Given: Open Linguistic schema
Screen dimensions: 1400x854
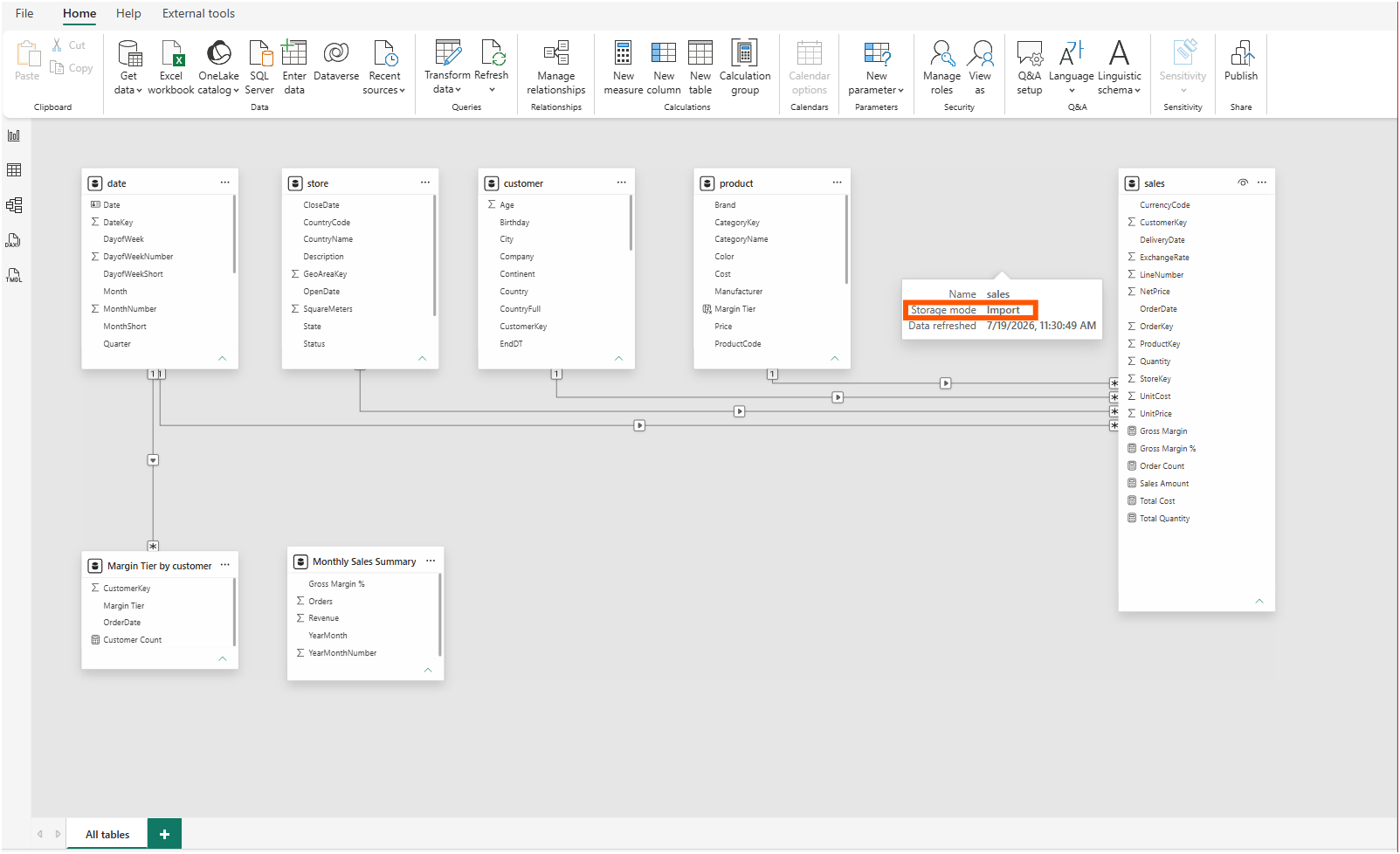Looking at the screenshot, I should click(x=1120, y=67).
